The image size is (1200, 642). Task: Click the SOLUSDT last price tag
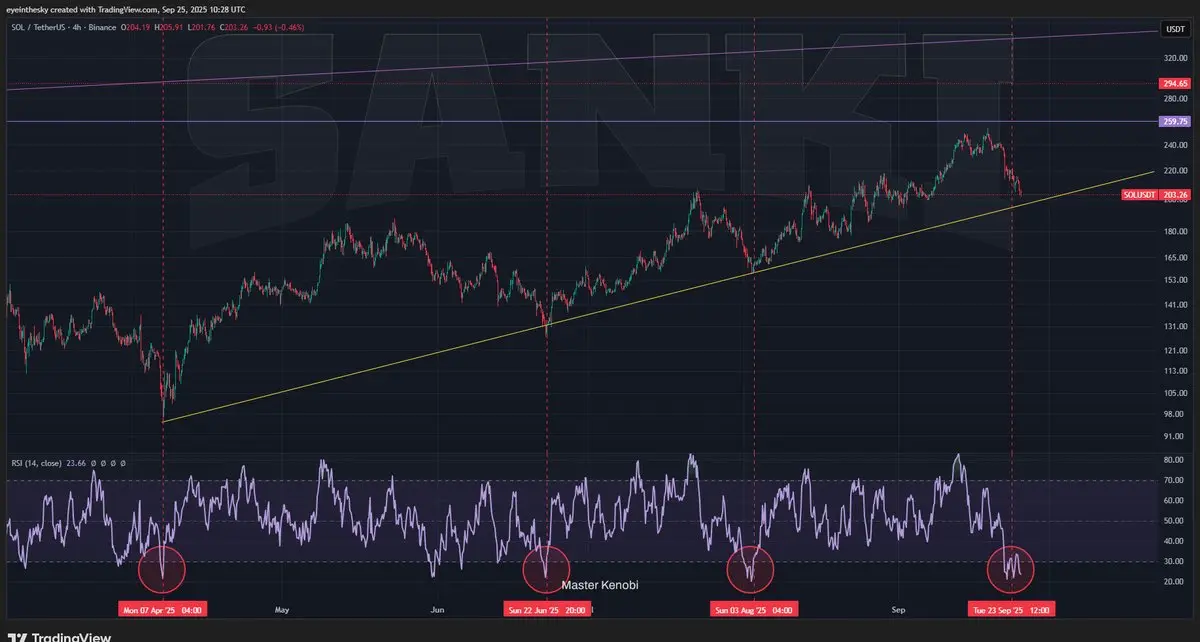point(1140,196)
